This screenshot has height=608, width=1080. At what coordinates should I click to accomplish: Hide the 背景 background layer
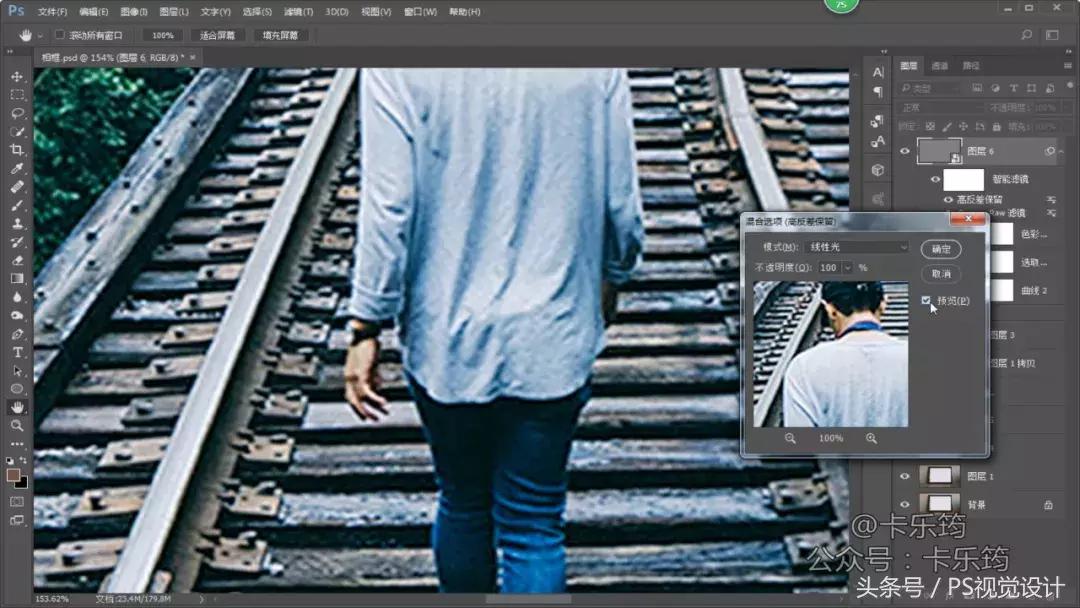(905, 505)
